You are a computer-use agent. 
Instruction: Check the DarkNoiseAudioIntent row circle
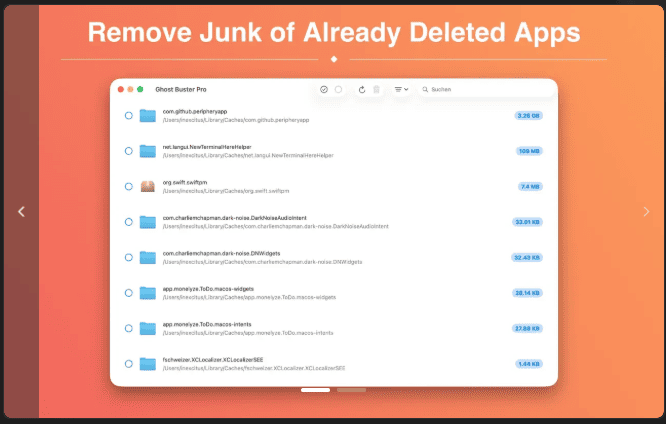coord(128,222)
